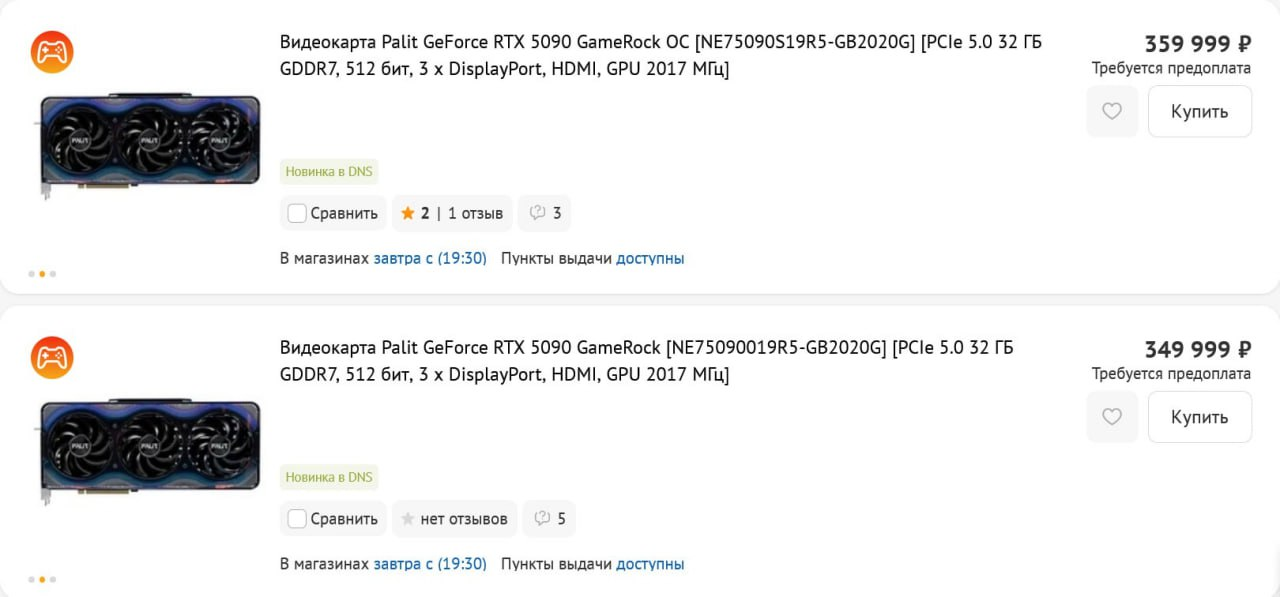Open comments bubble showing 5

click(549, 519)
